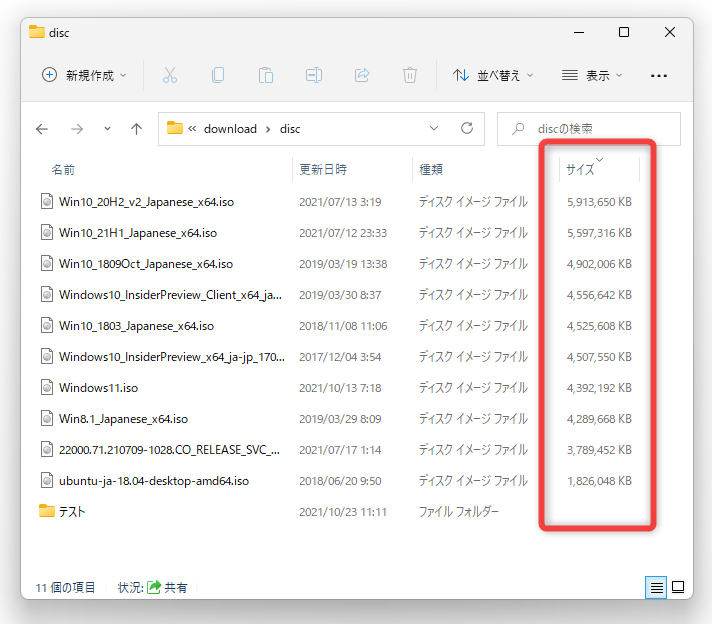Minimize the disc window

pos(578,32)
